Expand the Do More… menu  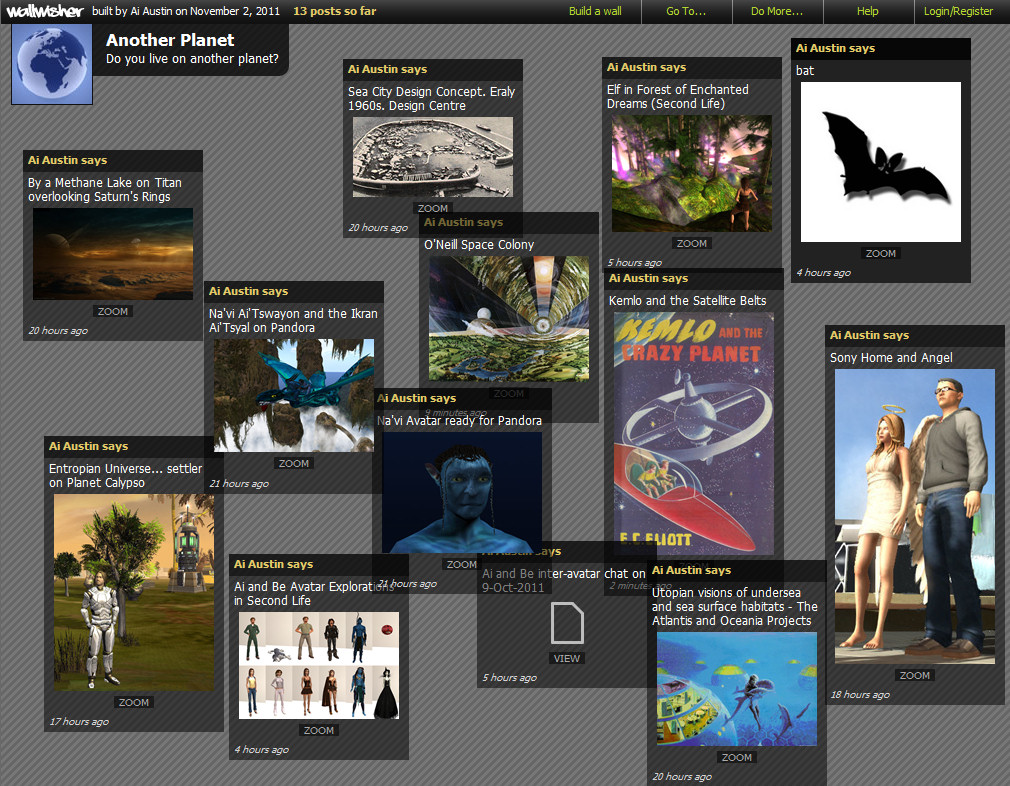777,11
